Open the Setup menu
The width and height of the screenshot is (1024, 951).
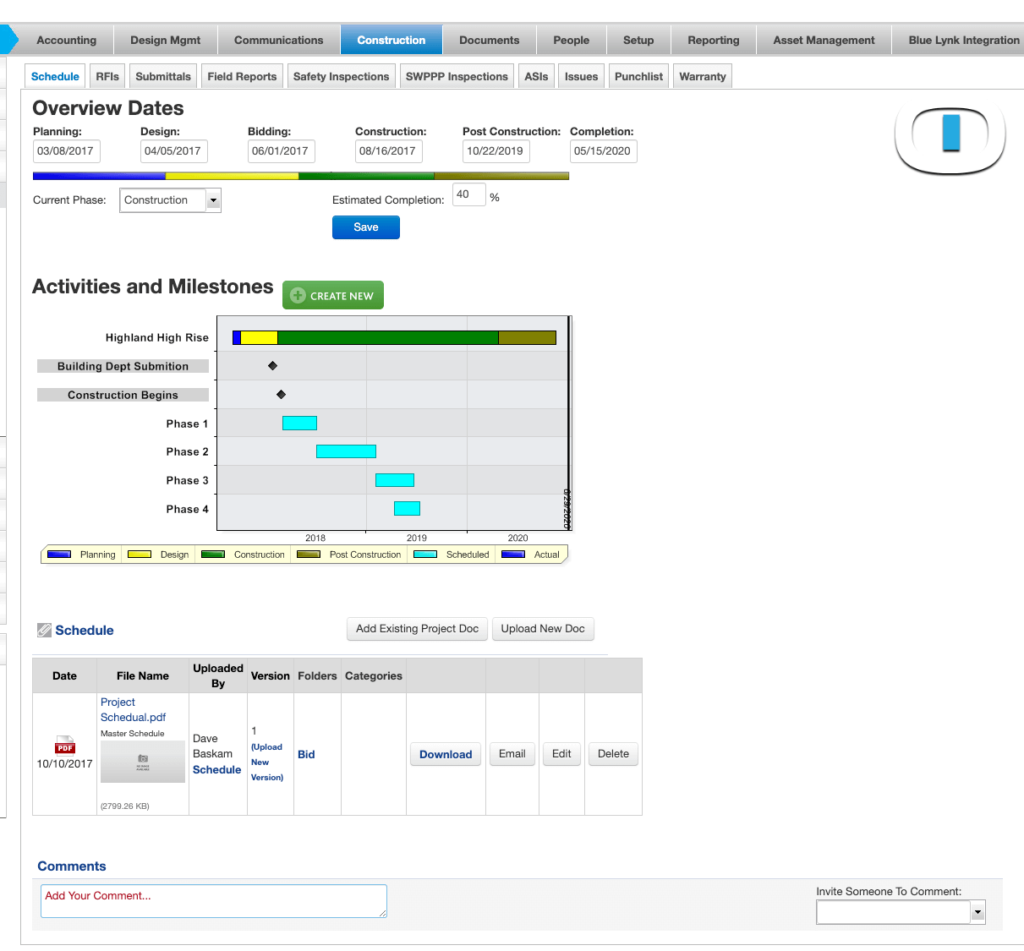coord(639,40)
